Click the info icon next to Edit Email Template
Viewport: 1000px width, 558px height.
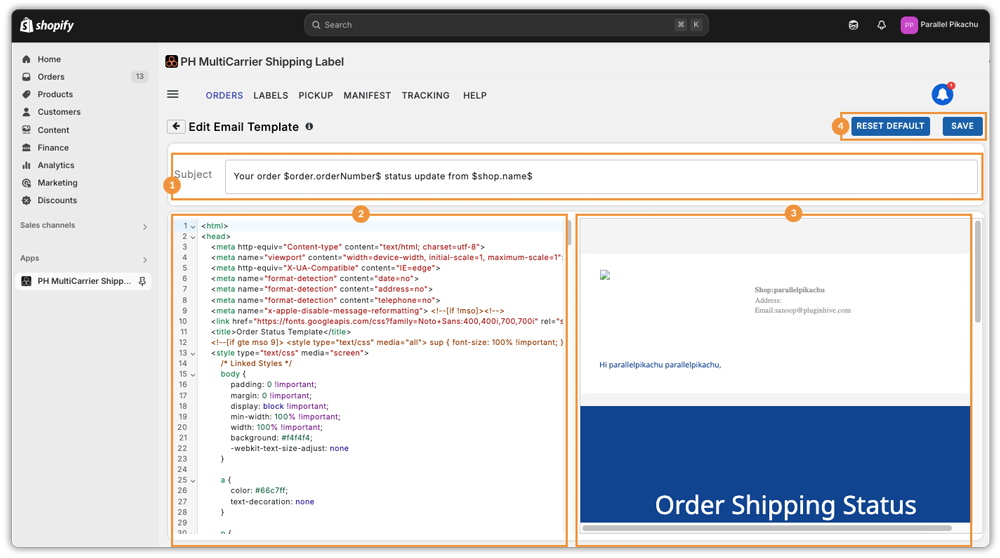click(309, 126)
